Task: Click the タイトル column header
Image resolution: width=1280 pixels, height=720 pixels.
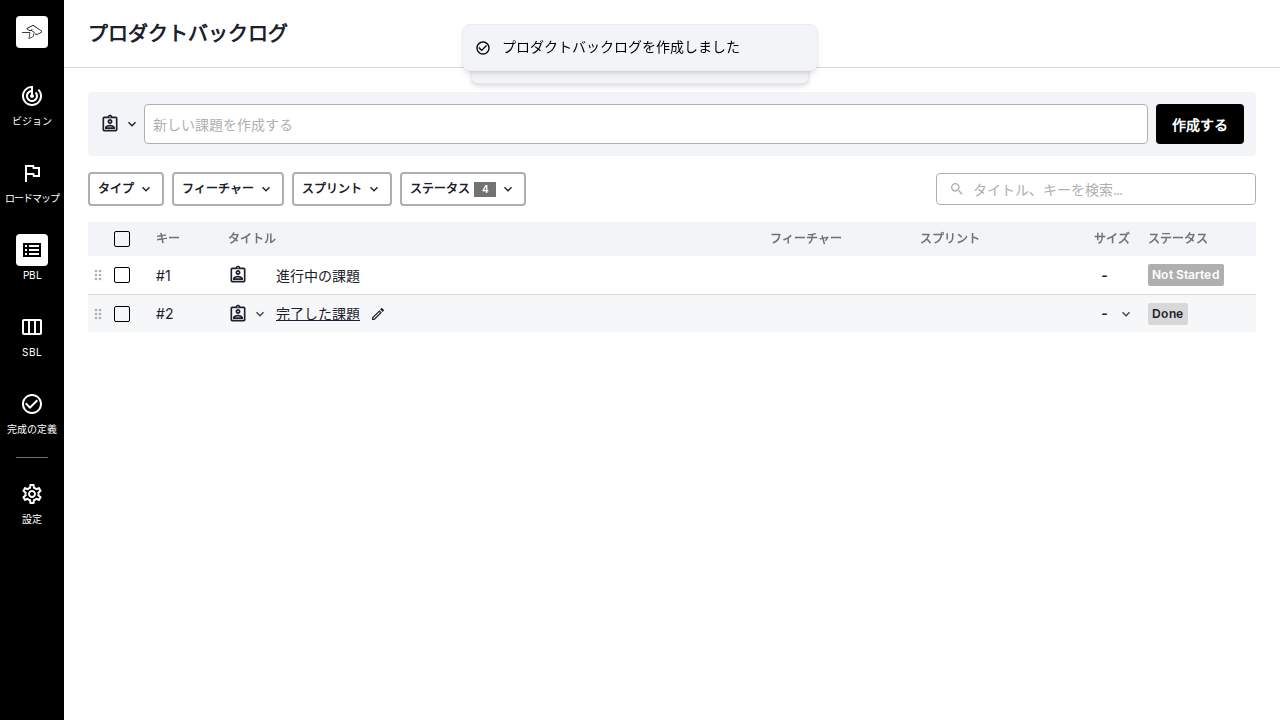Action: (252, 239)
